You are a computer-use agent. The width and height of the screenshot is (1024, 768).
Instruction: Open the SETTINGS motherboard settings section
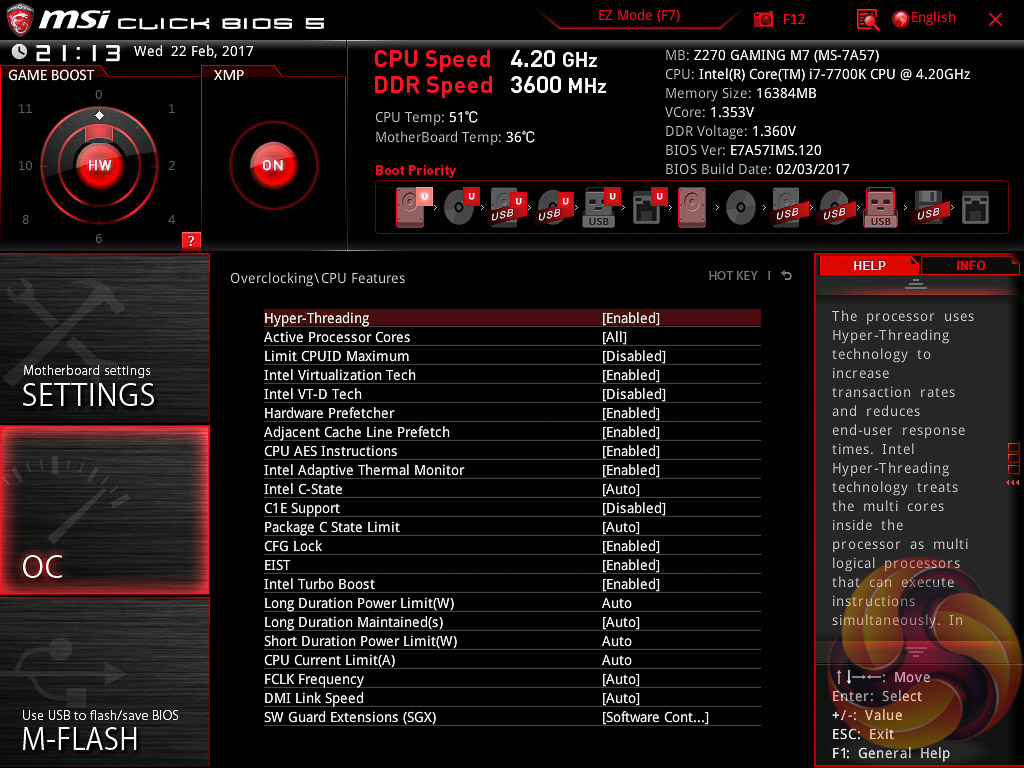point(104,338)
